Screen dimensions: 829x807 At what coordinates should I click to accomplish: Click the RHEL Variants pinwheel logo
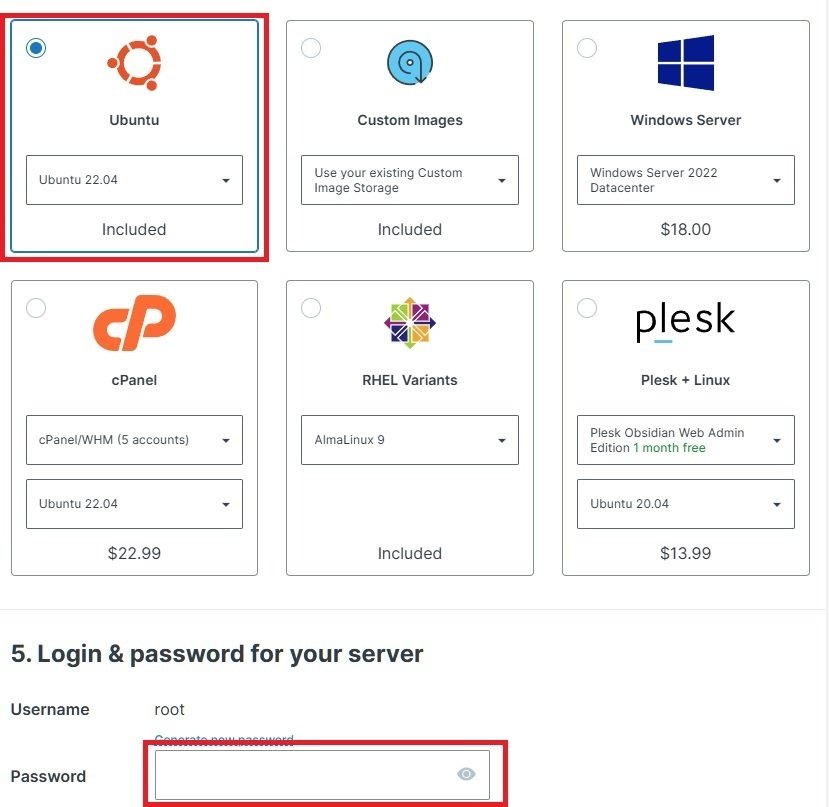pos(409,322)
